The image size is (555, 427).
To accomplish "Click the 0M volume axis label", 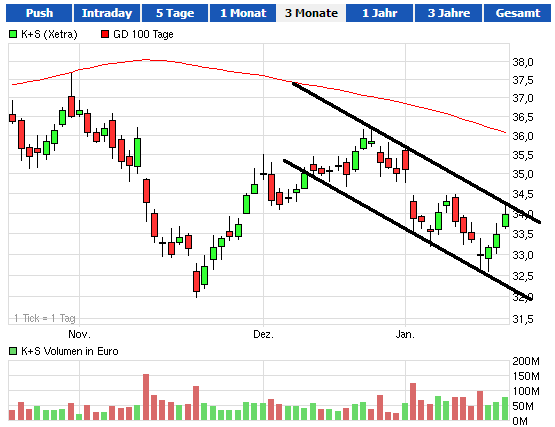I will (520, 421).
